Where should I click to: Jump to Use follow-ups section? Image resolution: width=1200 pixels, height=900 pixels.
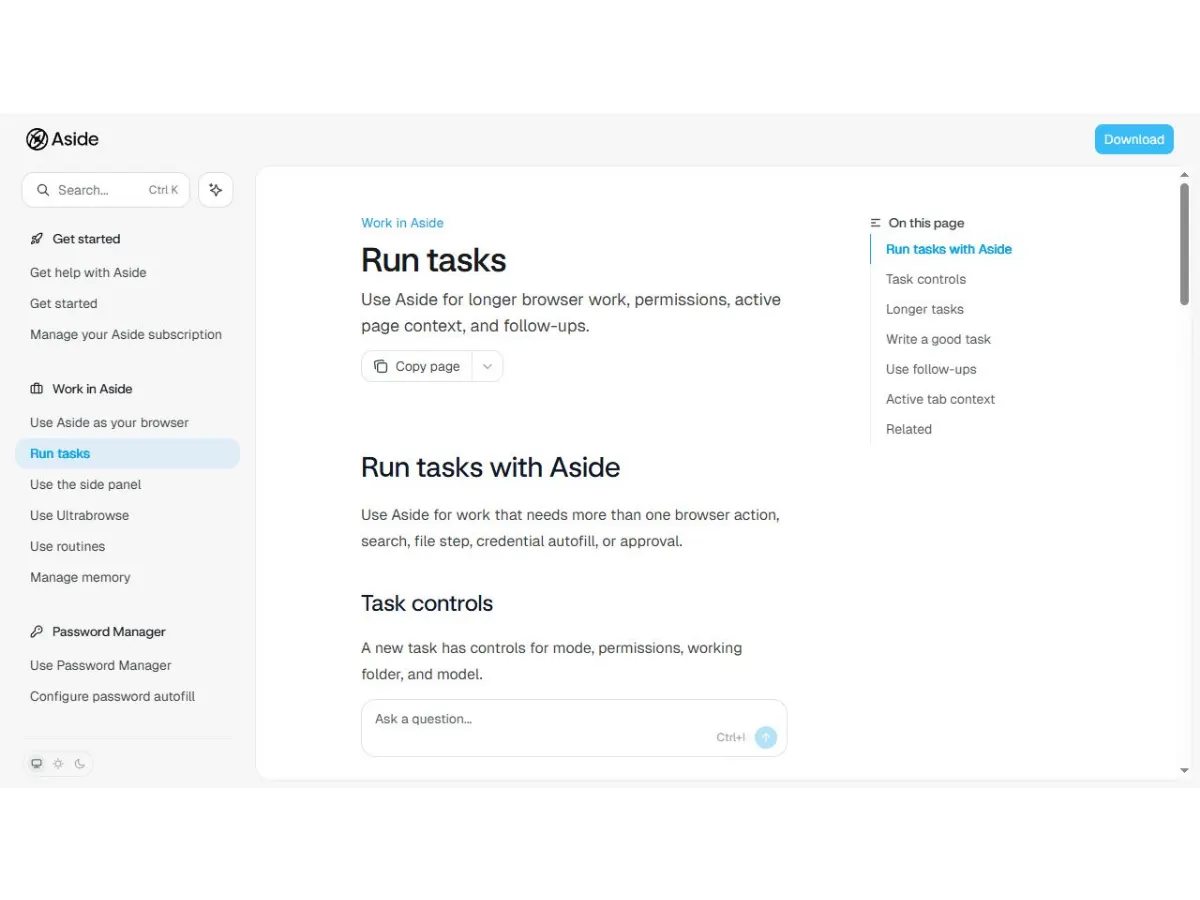(x=931, y=369)
